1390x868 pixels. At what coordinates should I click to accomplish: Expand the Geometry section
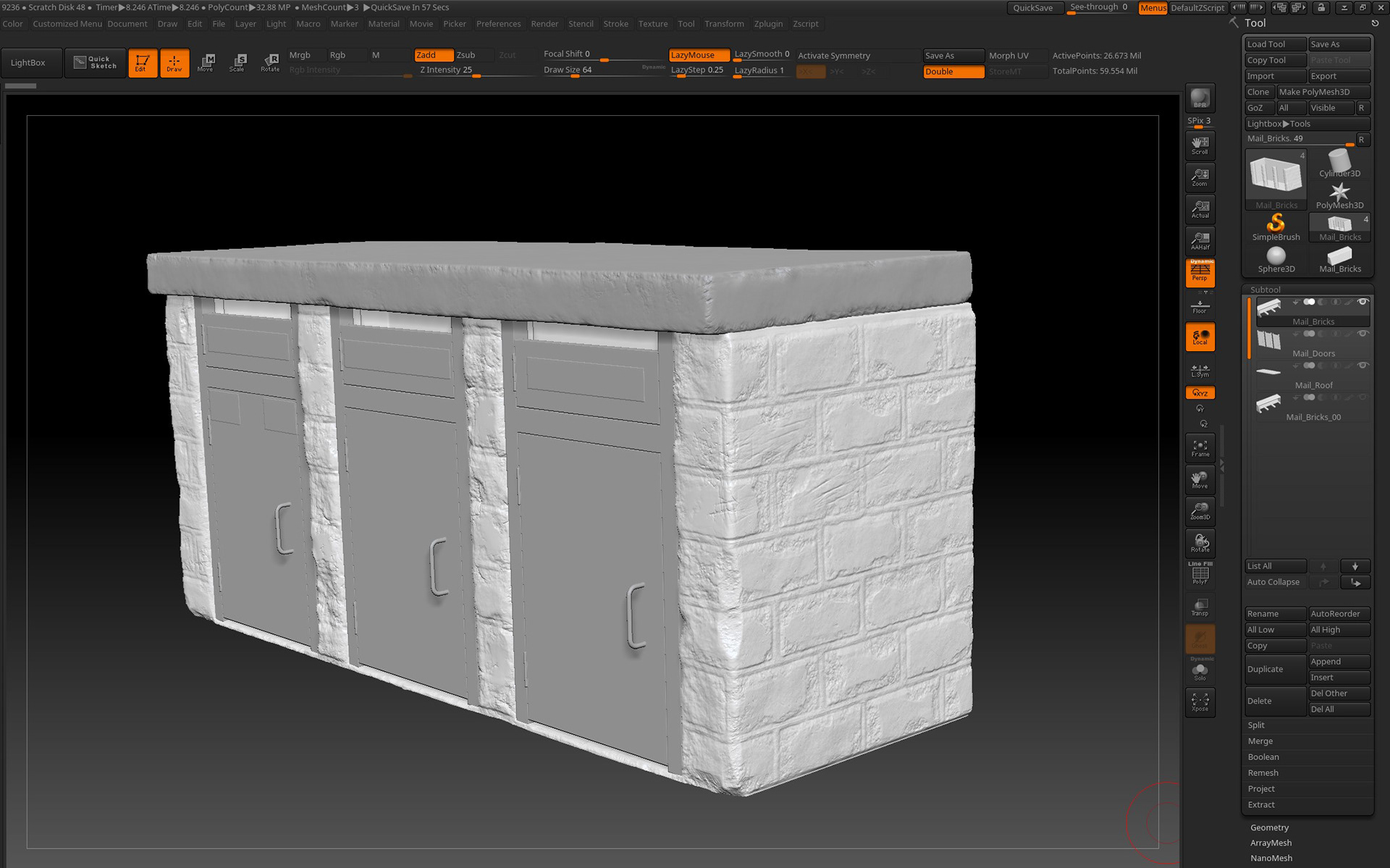(x=1269, y=827)
